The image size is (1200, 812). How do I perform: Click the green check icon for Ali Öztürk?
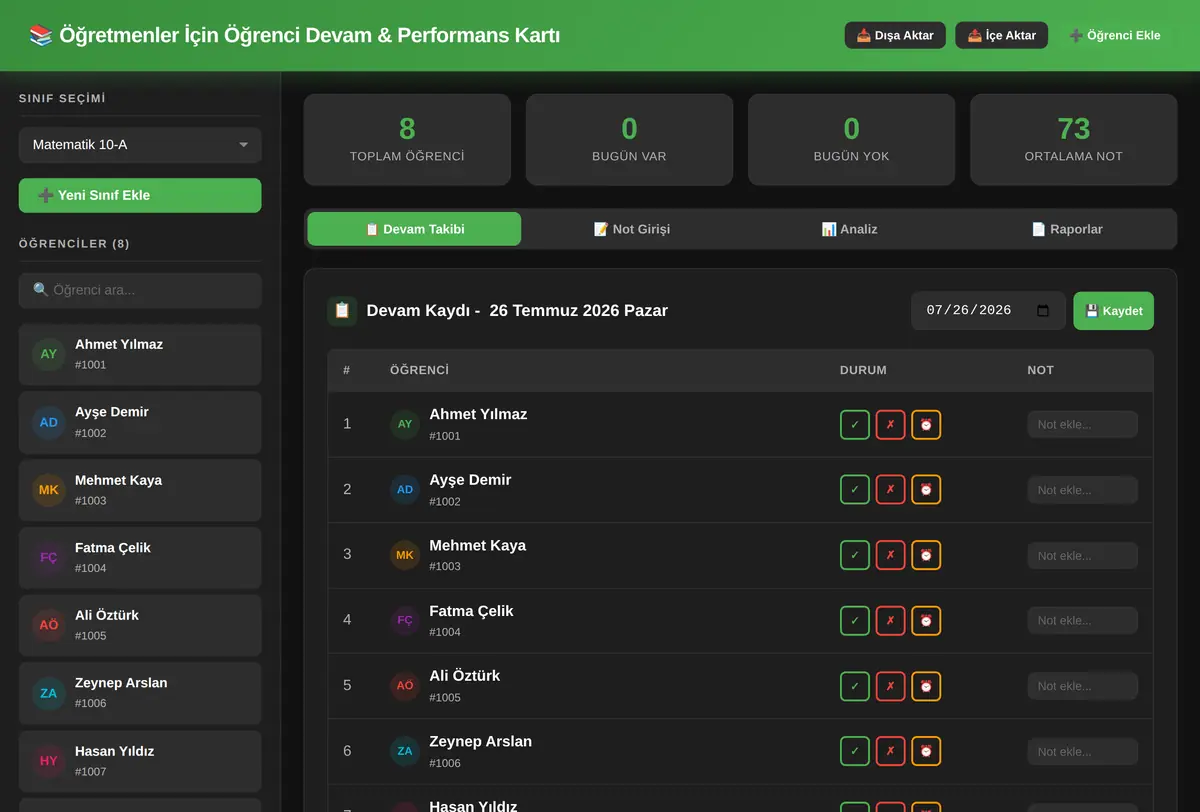855,686
